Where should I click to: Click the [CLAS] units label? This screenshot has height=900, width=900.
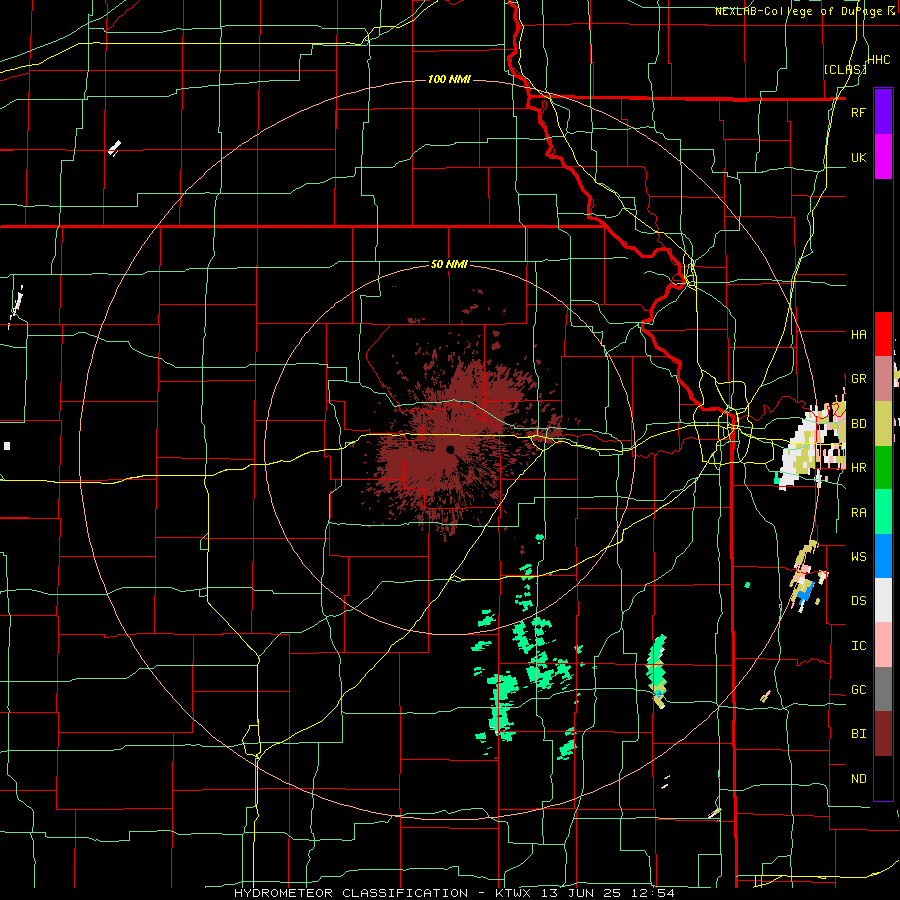(x=845, y=69)
